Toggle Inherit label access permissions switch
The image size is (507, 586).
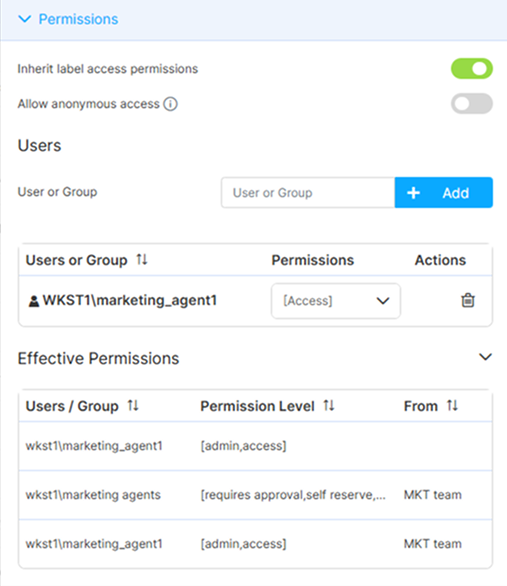pos(472,69)
